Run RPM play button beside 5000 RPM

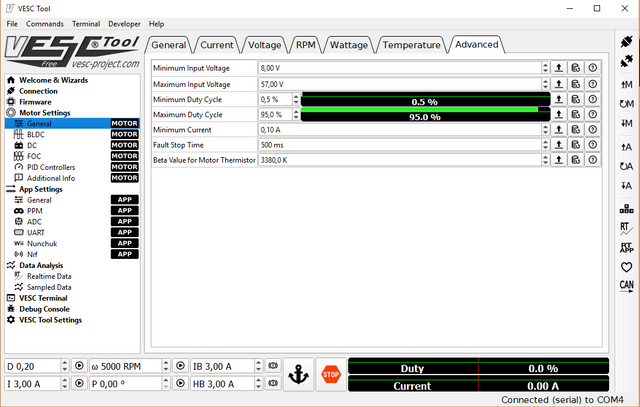(180, 366)
